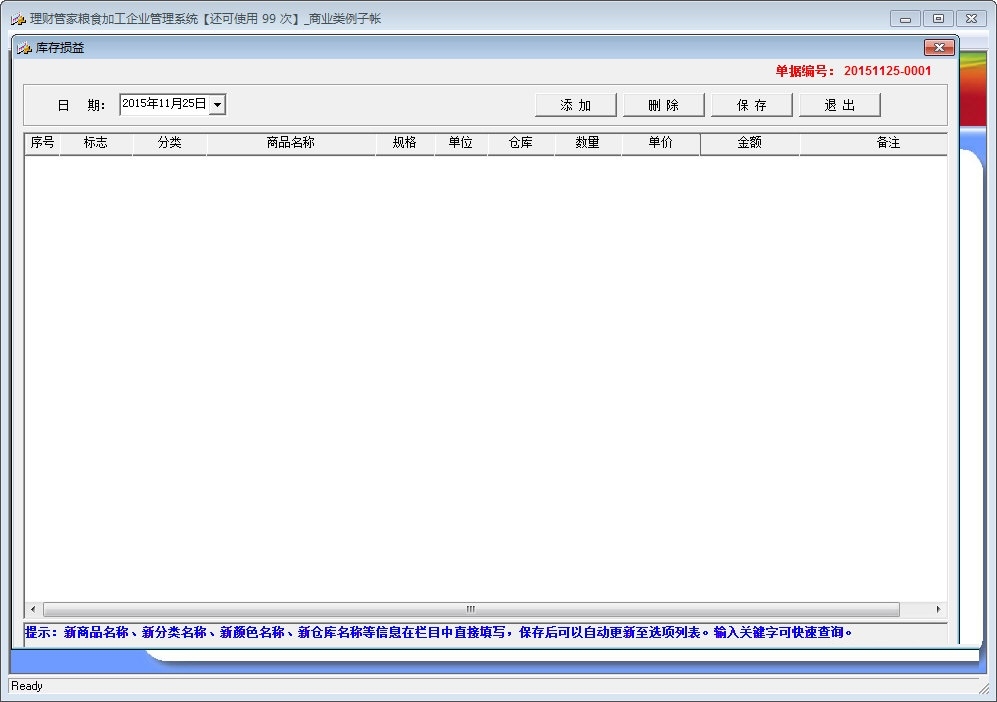
Task: Click the 仓库 column header
Action: 521,143
